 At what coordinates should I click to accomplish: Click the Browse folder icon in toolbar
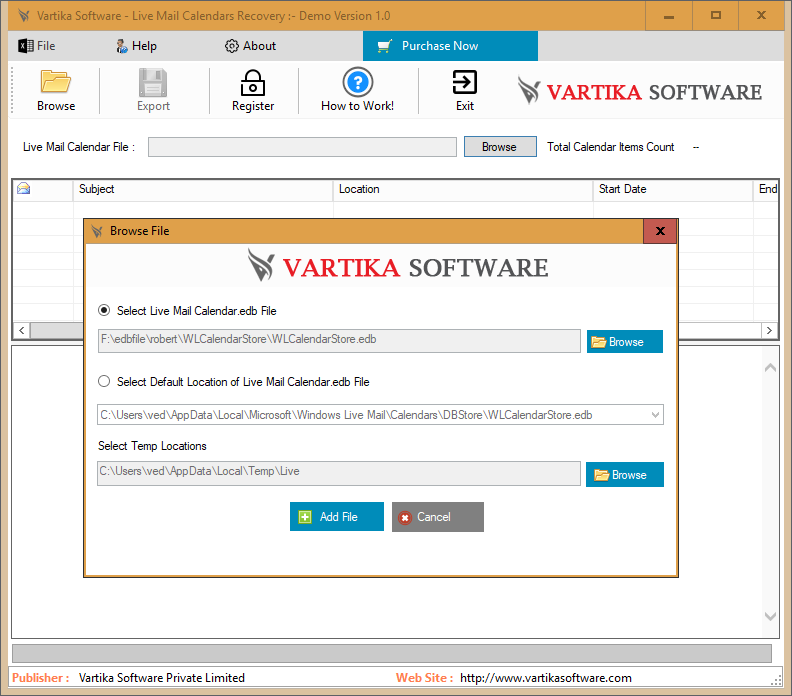(56, 82)
